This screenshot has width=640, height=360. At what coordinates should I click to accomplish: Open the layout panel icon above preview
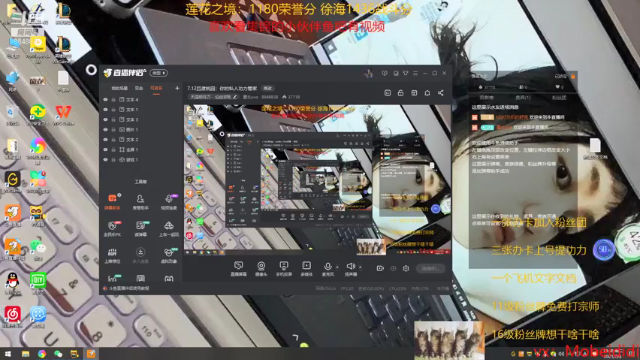pos(414,93)
